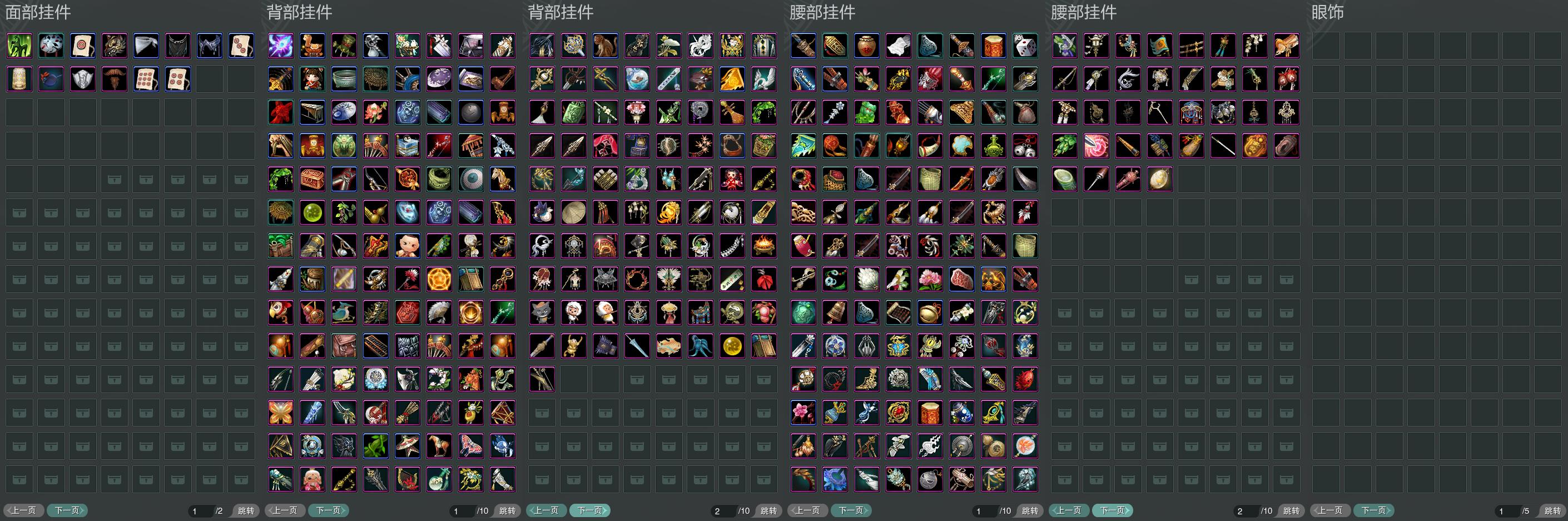Screen dimensions: 1568x521
Task: Click 下一页 under the 面部挂件 panel
Action: [67, 510]
